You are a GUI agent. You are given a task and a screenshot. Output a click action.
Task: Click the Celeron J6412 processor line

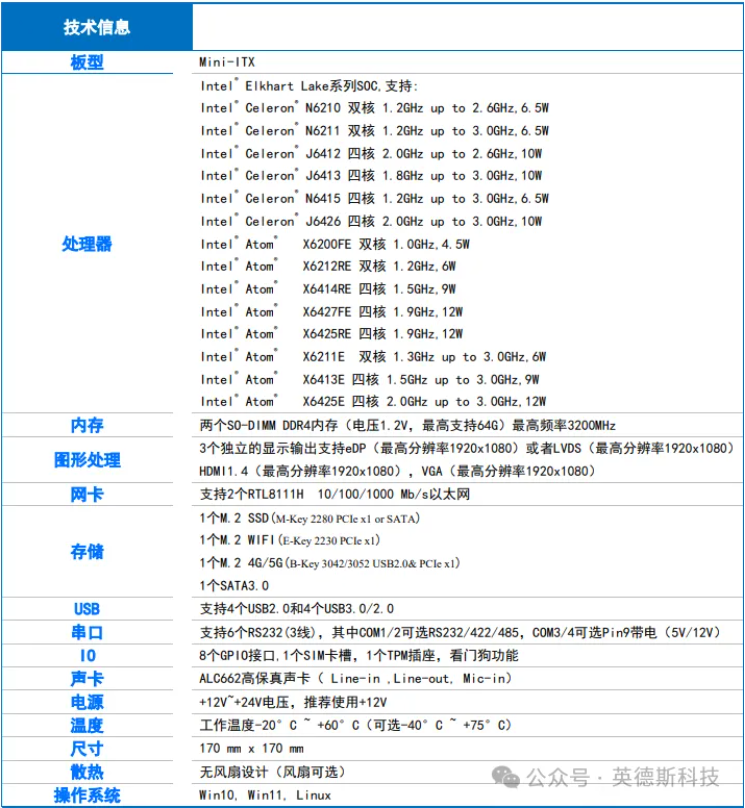[x=371, y=154]
